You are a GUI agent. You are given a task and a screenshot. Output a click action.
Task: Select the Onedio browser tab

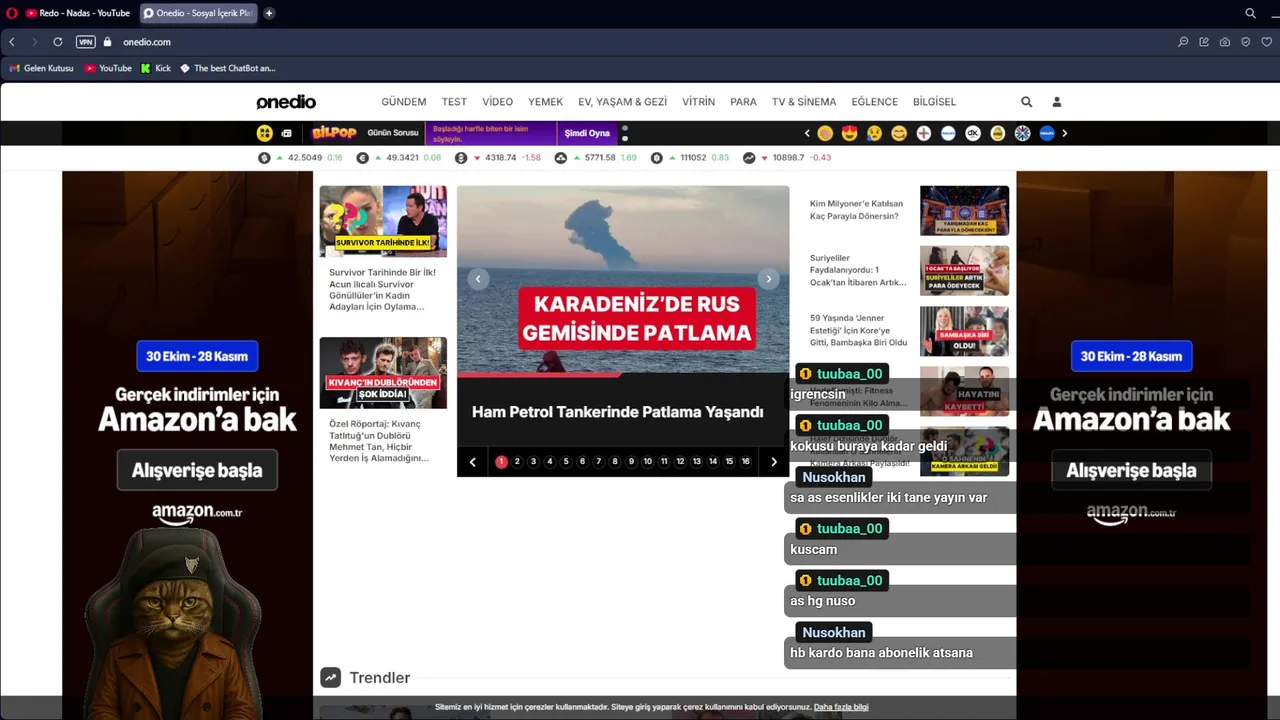[x=197, y=13]
